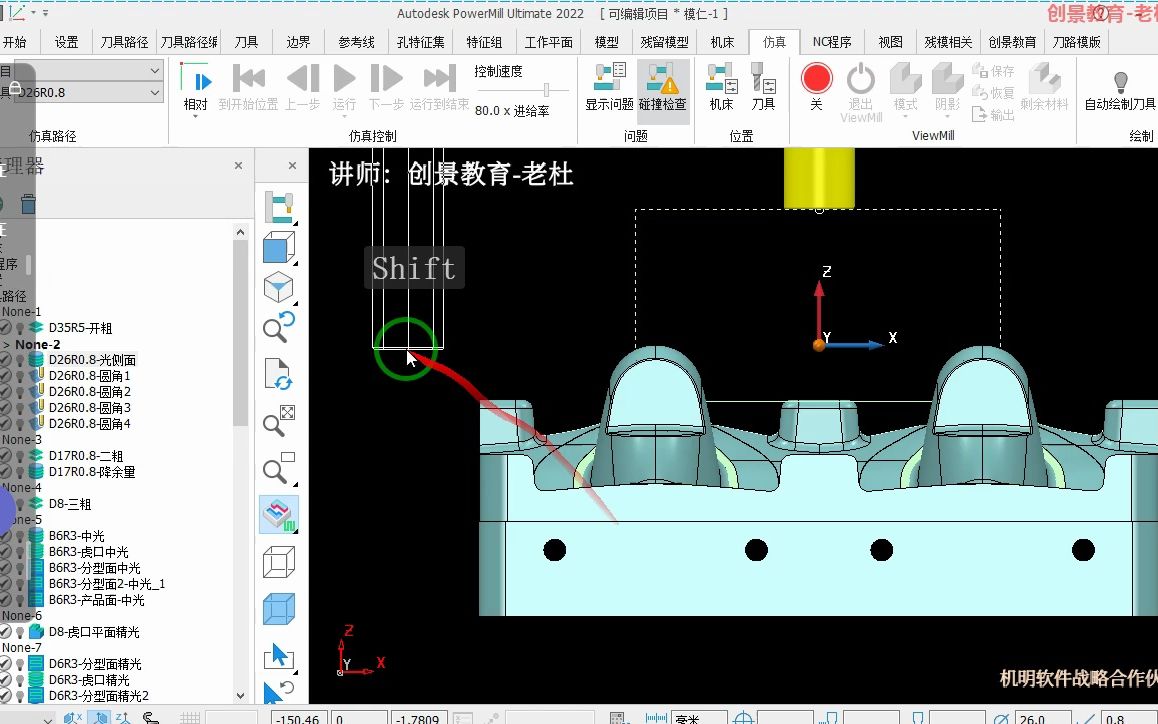Open the 残留模型 (Stock Model) tab

point(664,42)
